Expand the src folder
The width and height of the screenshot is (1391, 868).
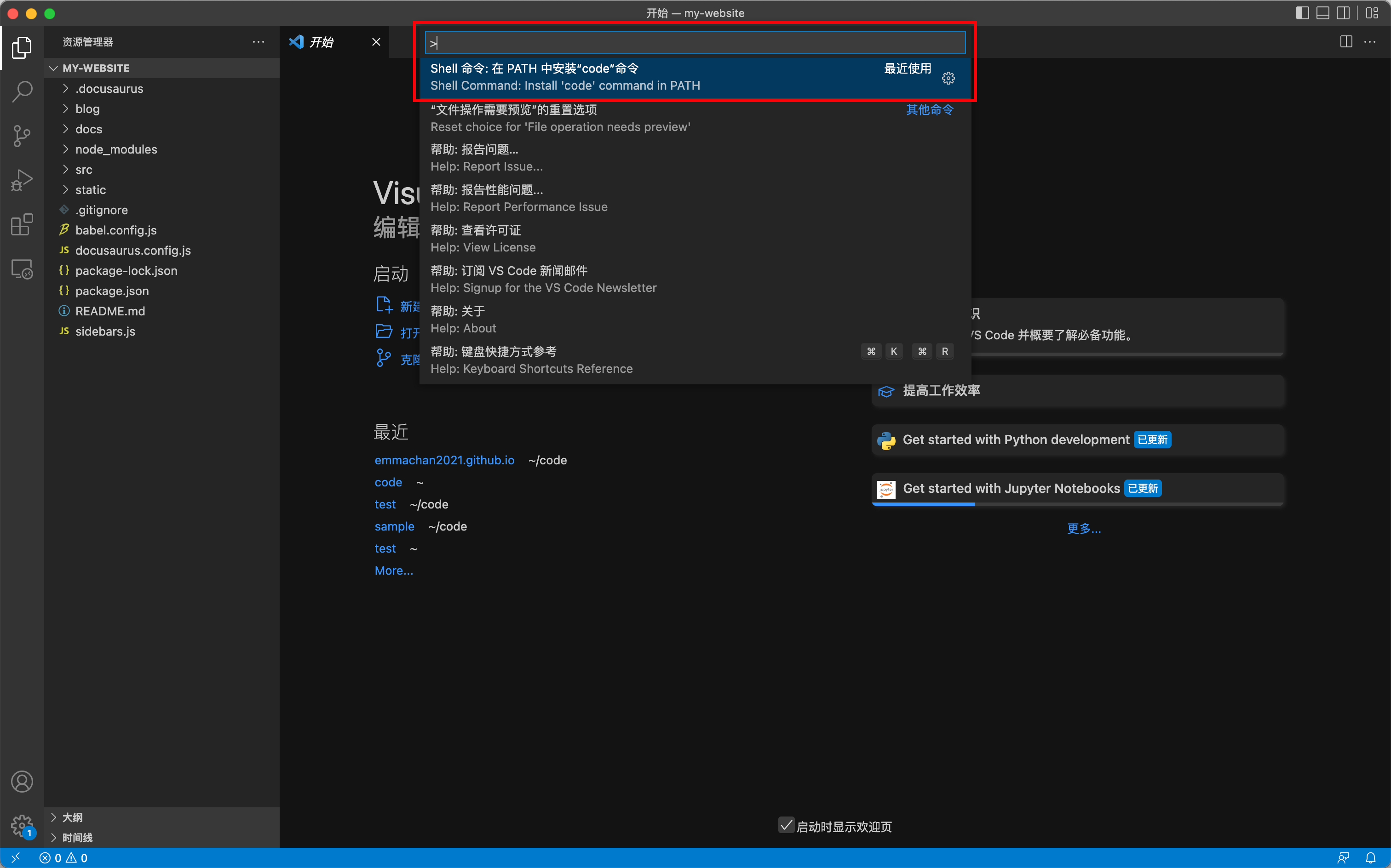coord(162,169)
